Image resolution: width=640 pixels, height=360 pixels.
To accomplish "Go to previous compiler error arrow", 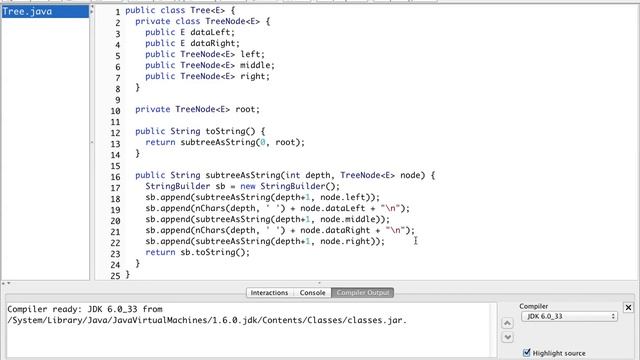I will 507,323.
